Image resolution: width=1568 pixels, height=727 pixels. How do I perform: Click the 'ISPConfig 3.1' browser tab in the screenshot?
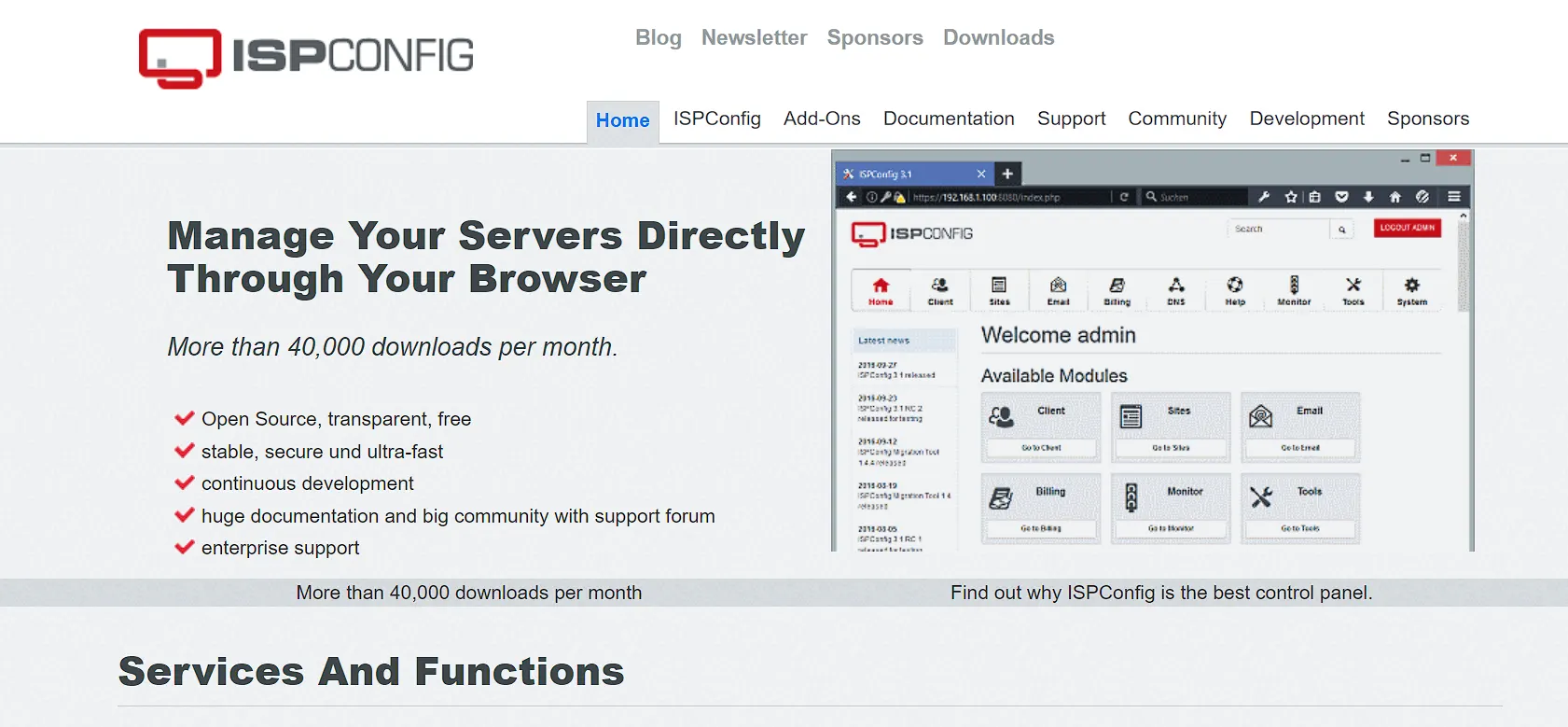click(x=915, y=174)
